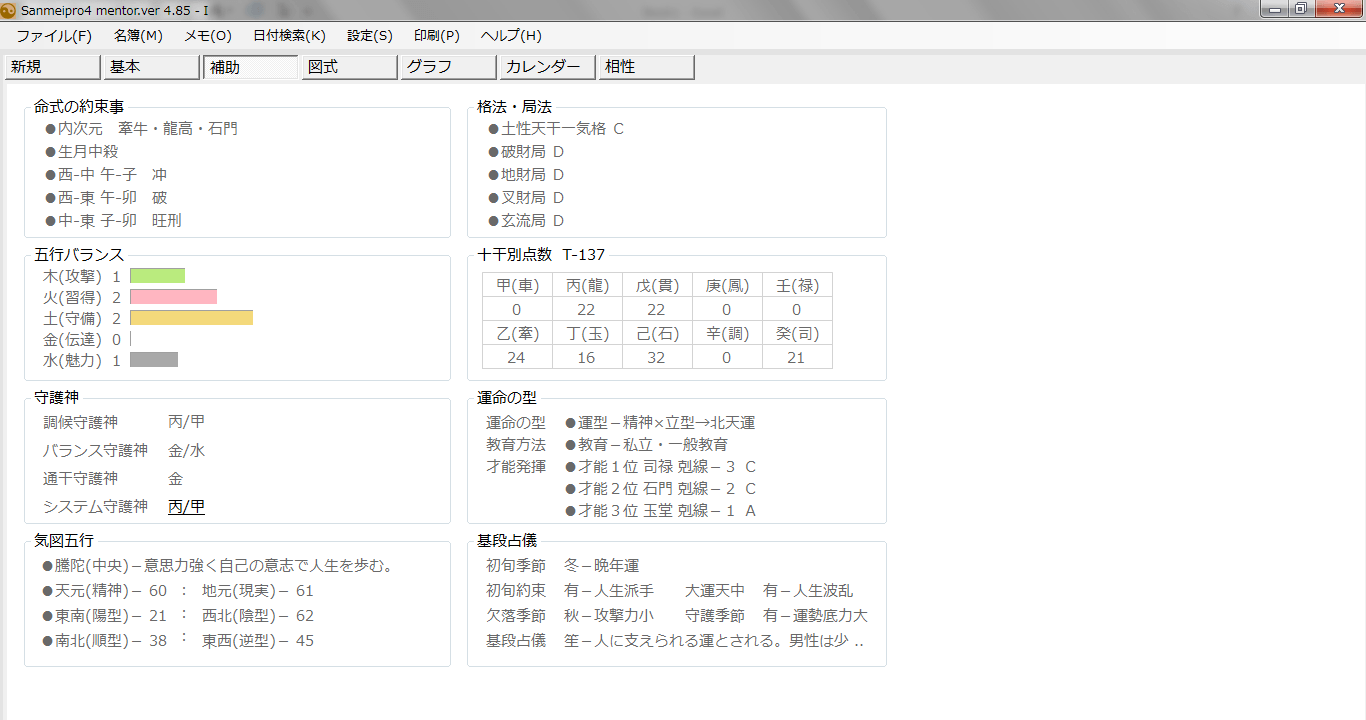Click the 西-東 午-卯 破 entry
Screen dimensions: 1366x720
pos(106,198)
